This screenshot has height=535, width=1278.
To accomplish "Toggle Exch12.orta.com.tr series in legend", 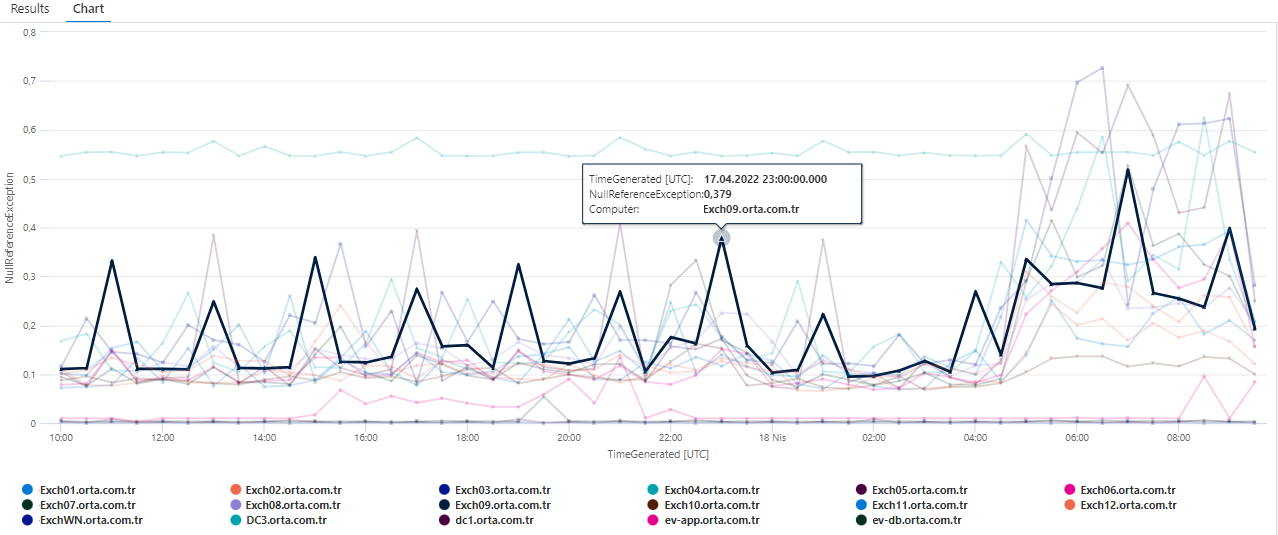I will (x=1122, y=505).
